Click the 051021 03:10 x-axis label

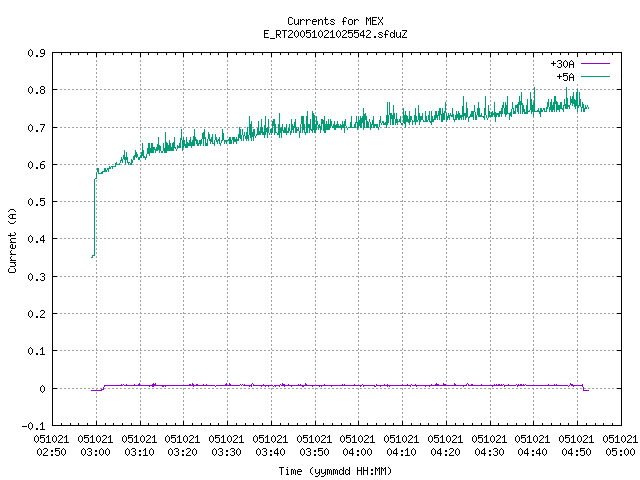click(x=139, y=446)
